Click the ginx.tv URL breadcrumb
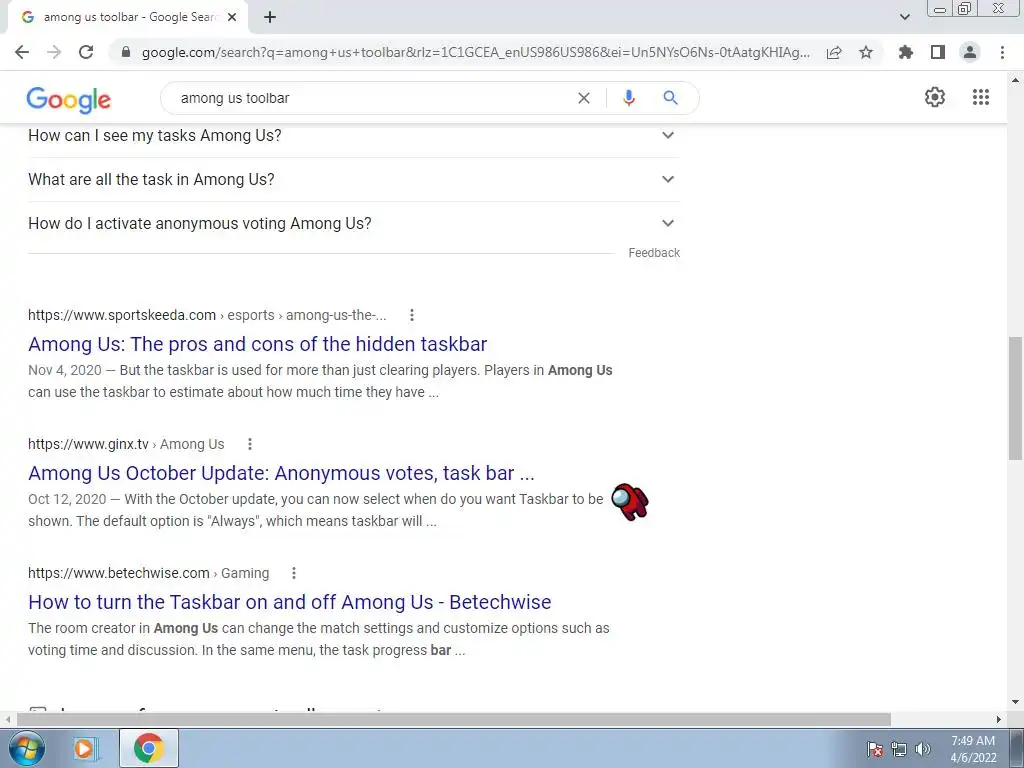The image size is (1024, 768). click(x=126, y=444)
